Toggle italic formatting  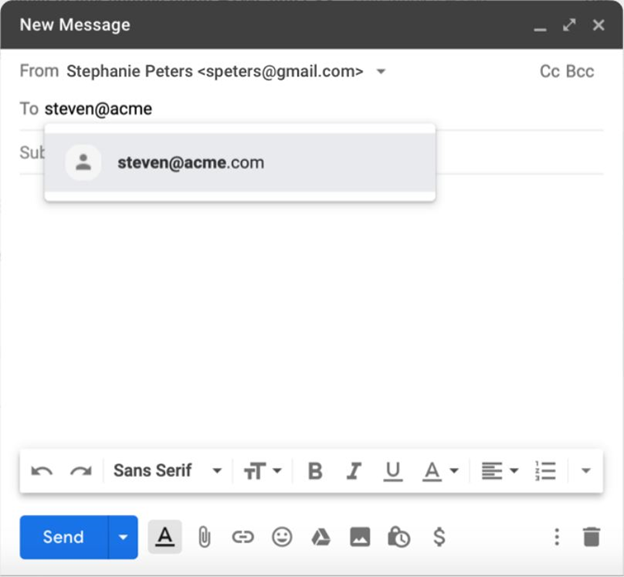click(353, 471)
